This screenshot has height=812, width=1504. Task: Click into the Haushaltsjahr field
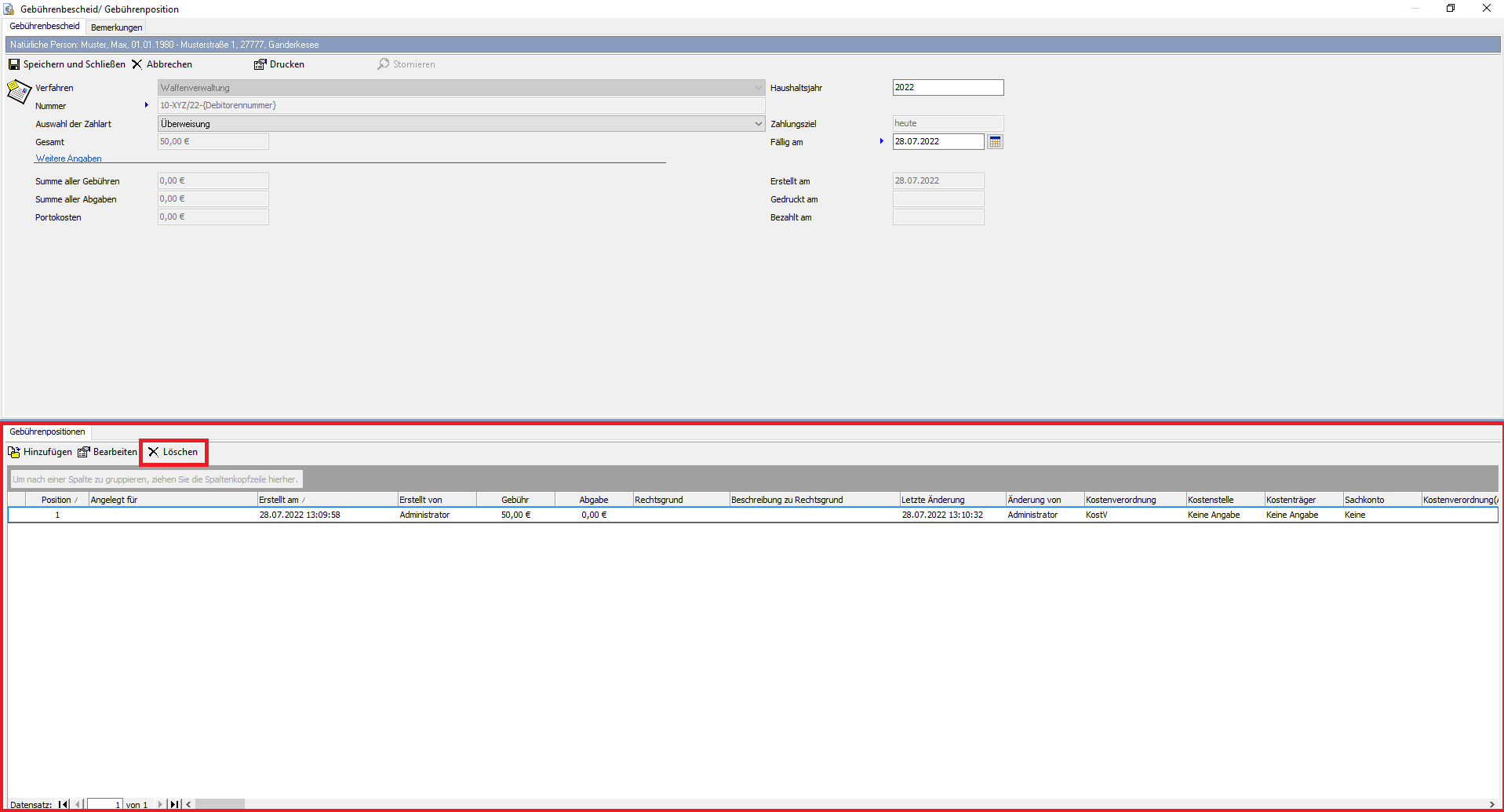tap(947, 88)
